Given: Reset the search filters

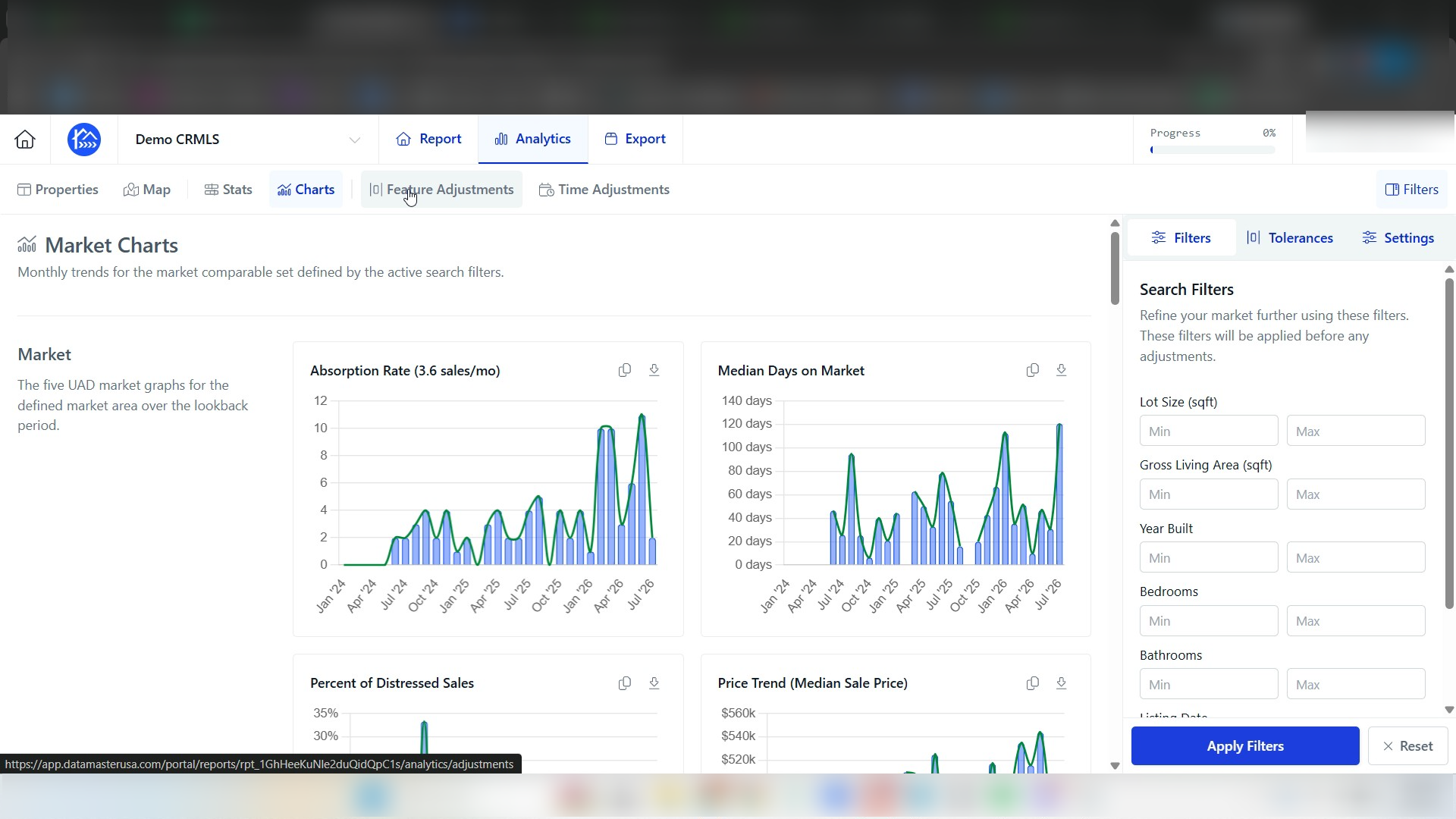Looking at the screenshot, I should (1408, 746).
